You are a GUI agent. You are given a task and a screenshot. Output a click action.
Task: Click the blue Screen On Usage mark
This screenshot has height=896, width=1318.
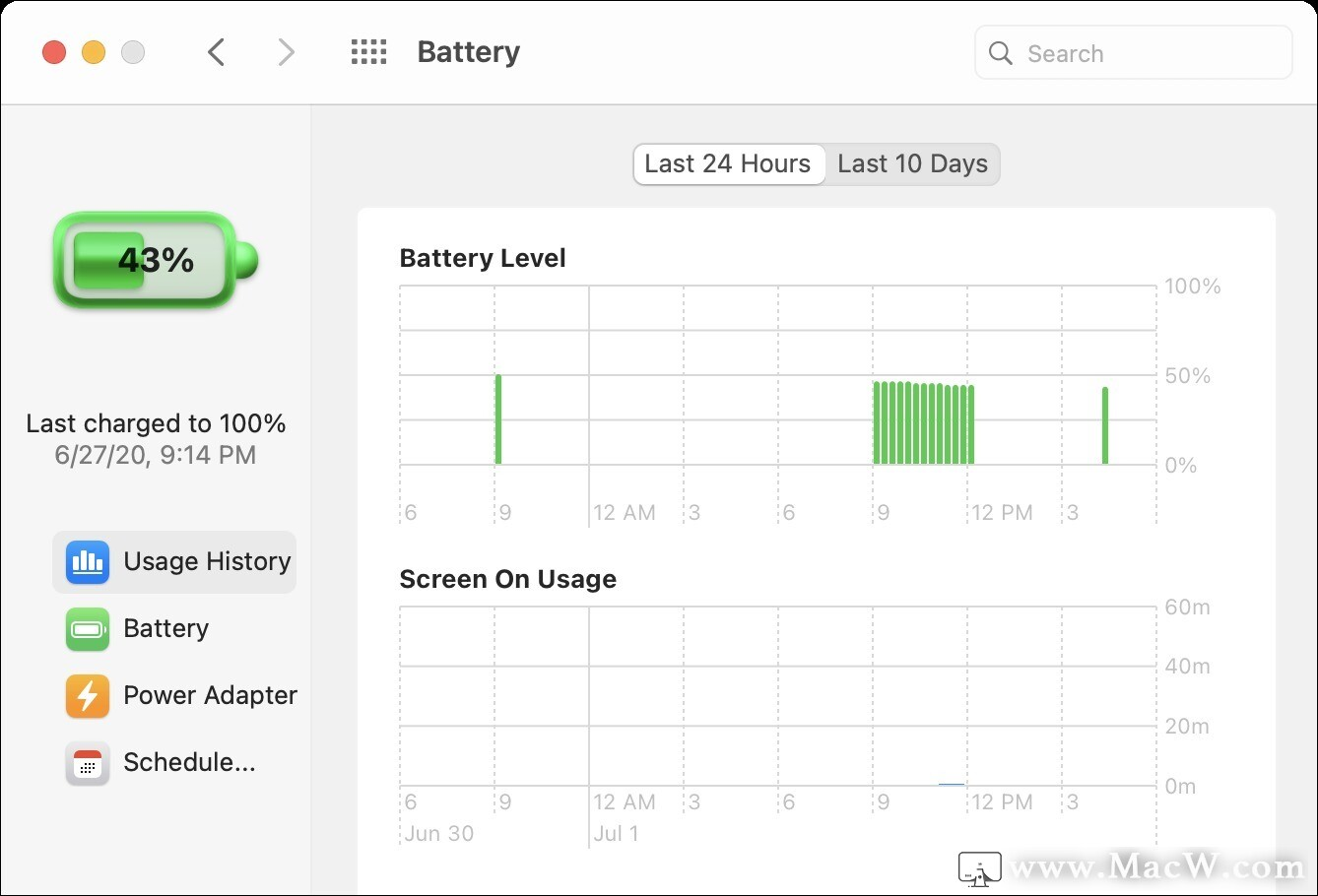(951, 784)
